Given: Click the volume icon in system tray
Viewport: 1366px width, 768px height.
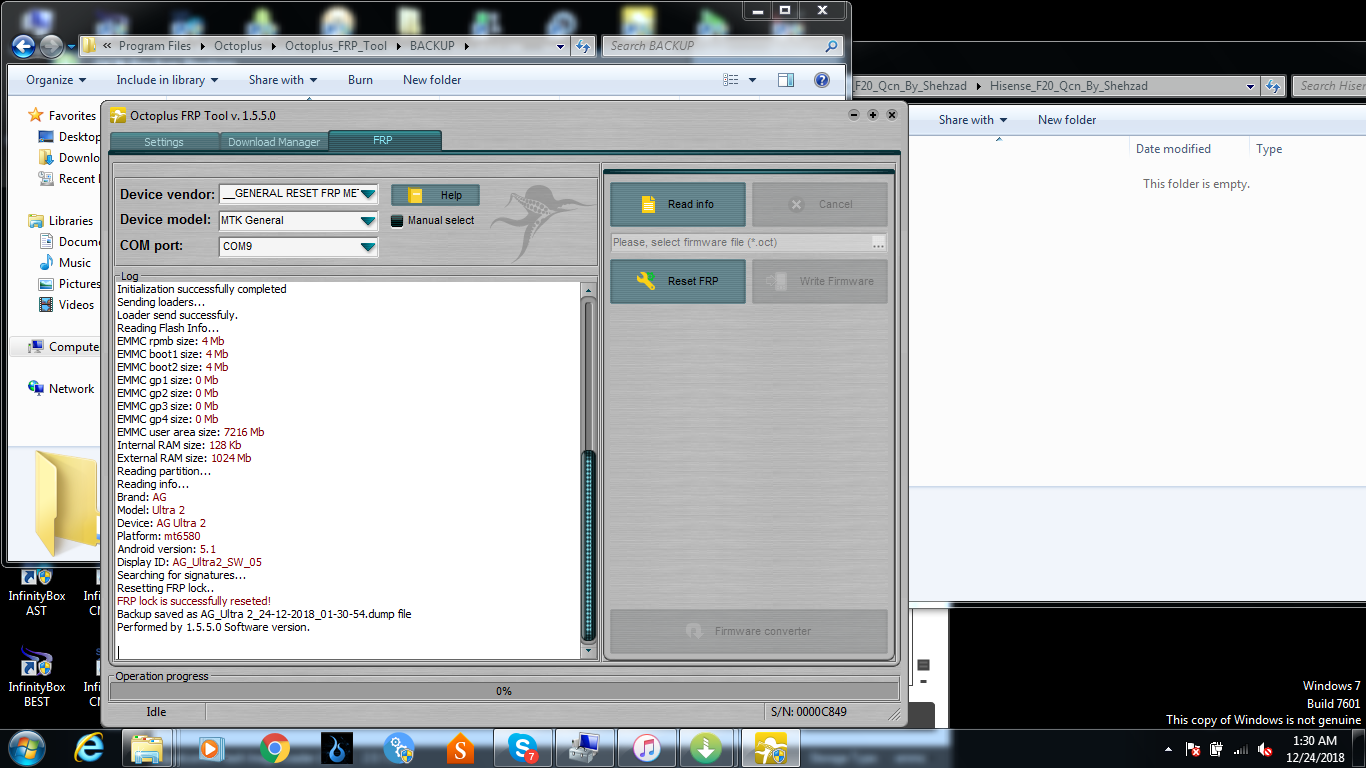Looking at the screenshot, I should point(1265,749).
